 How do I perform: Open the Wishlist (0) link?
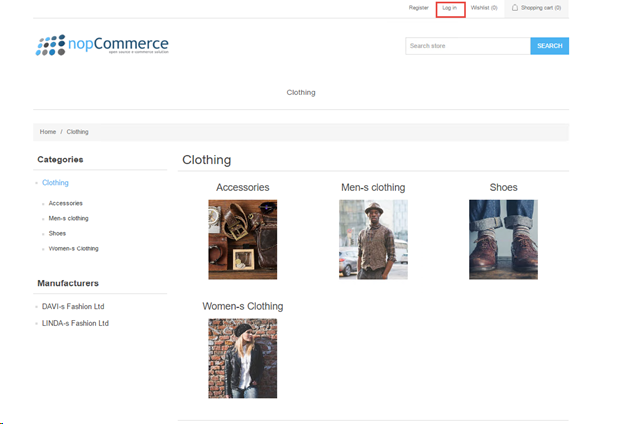tap(484, 8)
